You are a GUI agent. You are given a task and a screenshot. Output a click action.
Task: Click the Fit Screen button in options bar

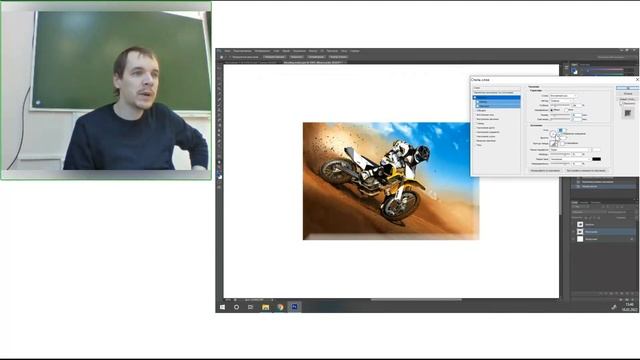pos(297,57)
